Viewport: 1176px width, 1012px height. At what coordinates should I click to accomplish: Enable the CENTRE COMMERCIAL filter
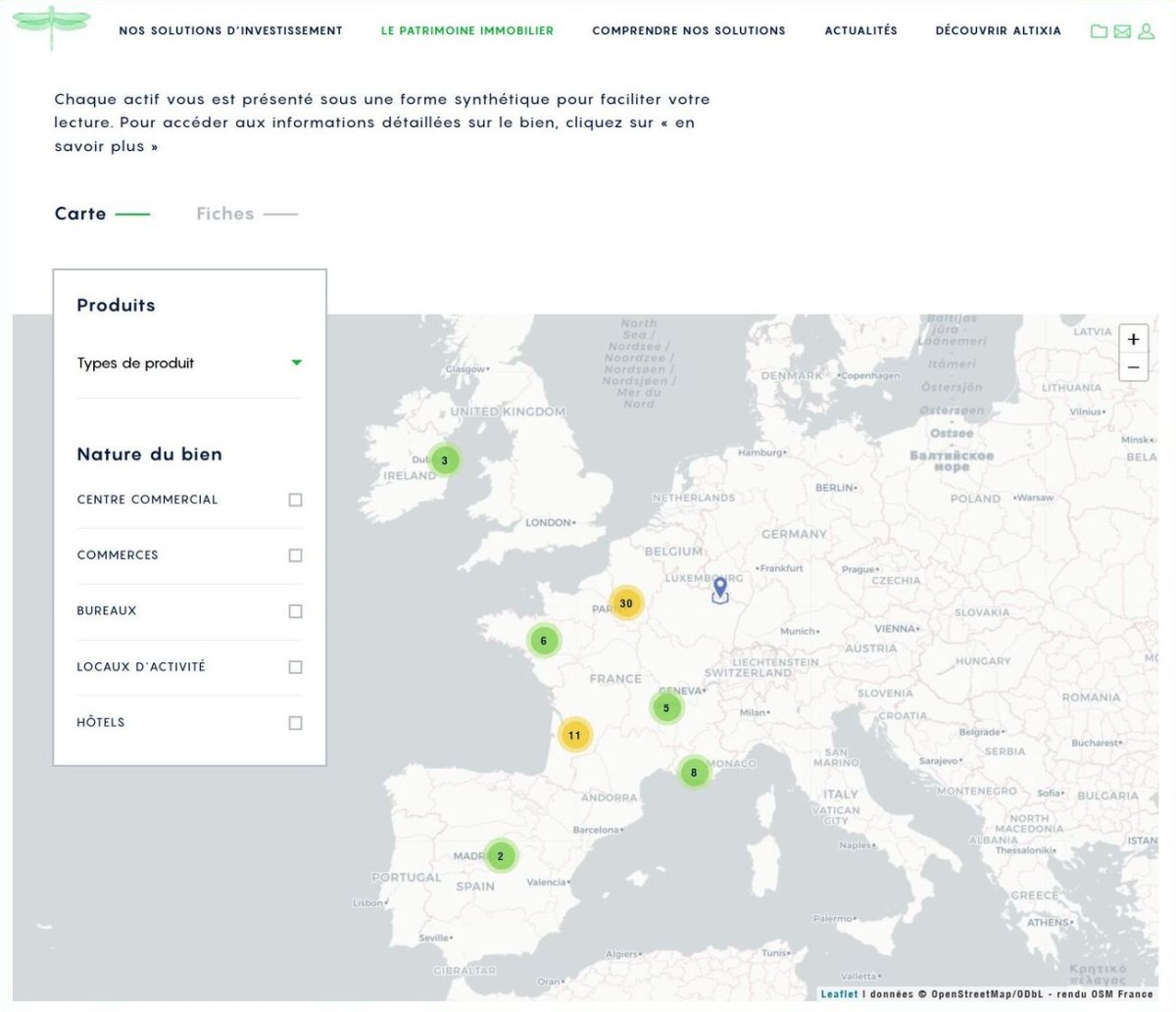click(x=294, y=500)
